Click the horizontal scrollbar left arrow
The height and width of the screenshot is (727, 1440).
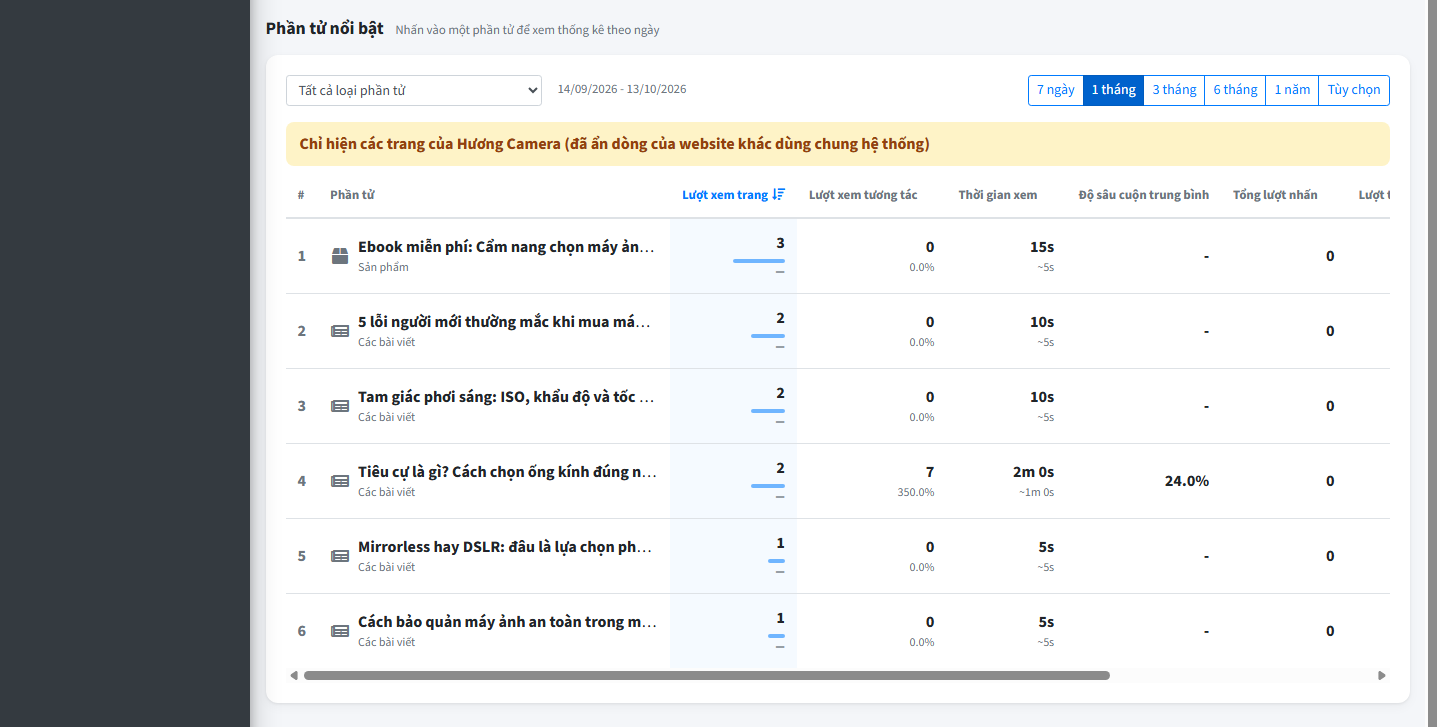[x=294, y=675]
